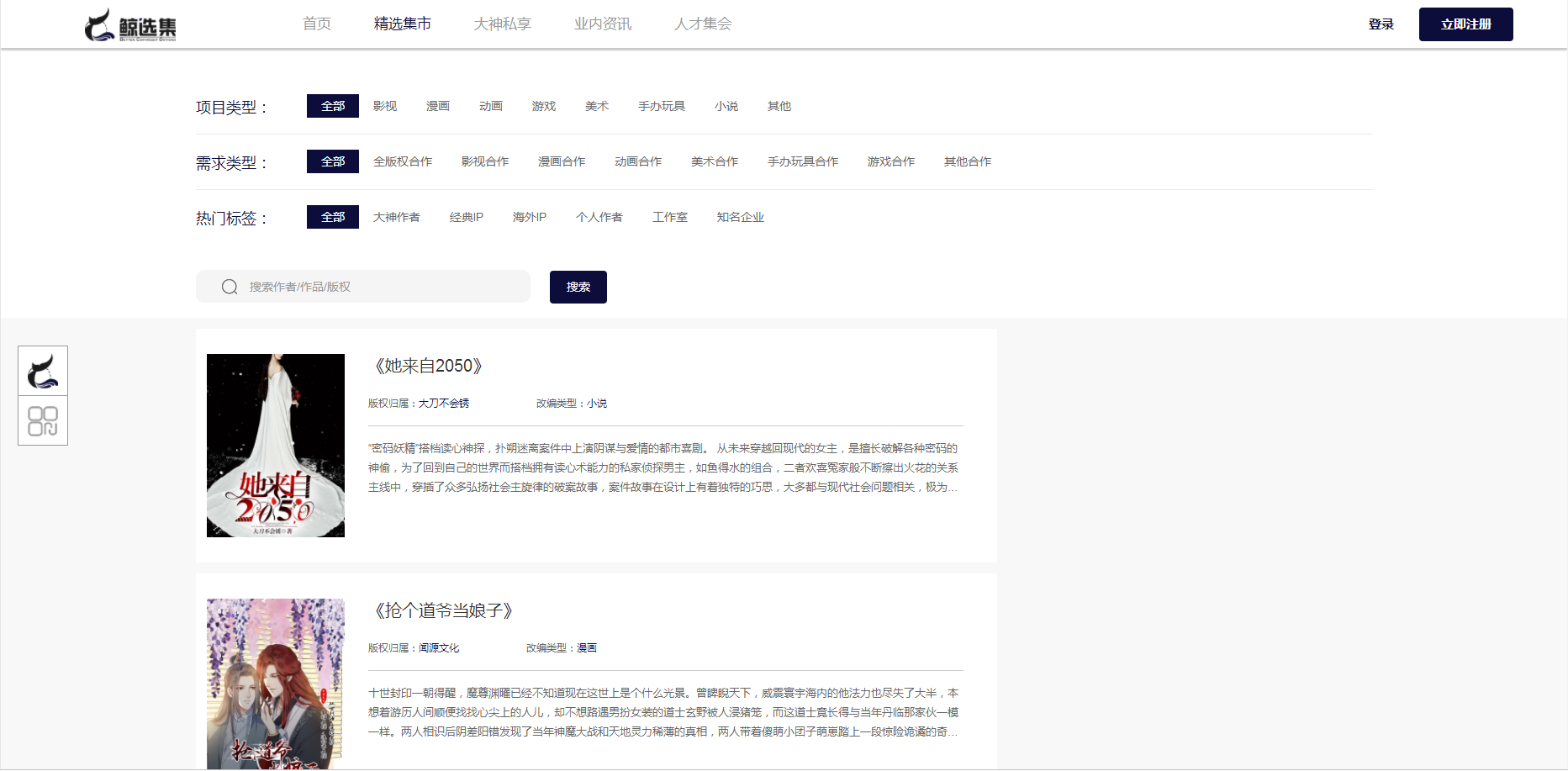Go to the 大神私享 navigation tab
This screenshot has height=771, width=1568.
click(x=502, y=24)
